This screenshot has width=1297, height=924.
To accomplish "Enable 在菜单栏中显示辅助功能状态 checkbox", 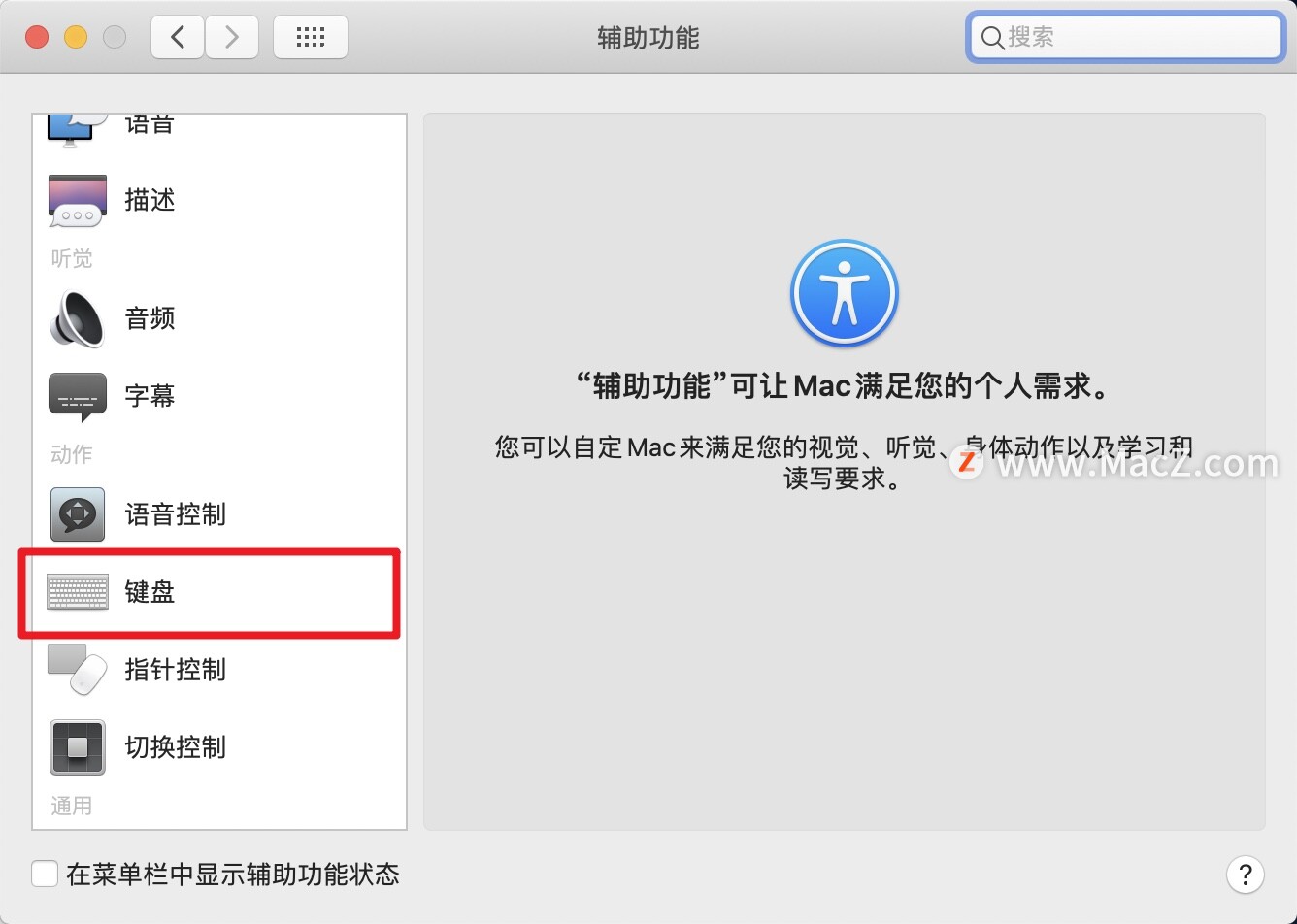I will point(45,874).
